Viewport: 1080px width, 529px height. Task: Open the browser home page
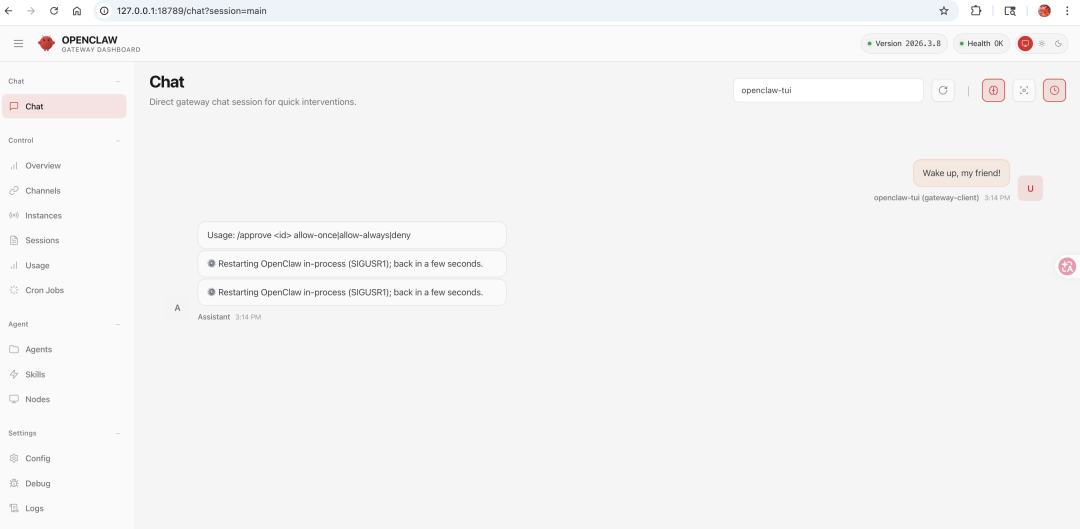77,11
